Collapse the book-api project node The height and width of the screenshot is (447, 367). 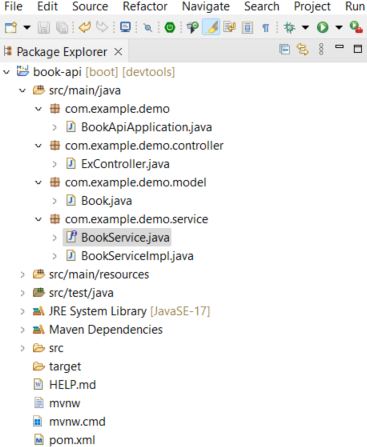6,72
